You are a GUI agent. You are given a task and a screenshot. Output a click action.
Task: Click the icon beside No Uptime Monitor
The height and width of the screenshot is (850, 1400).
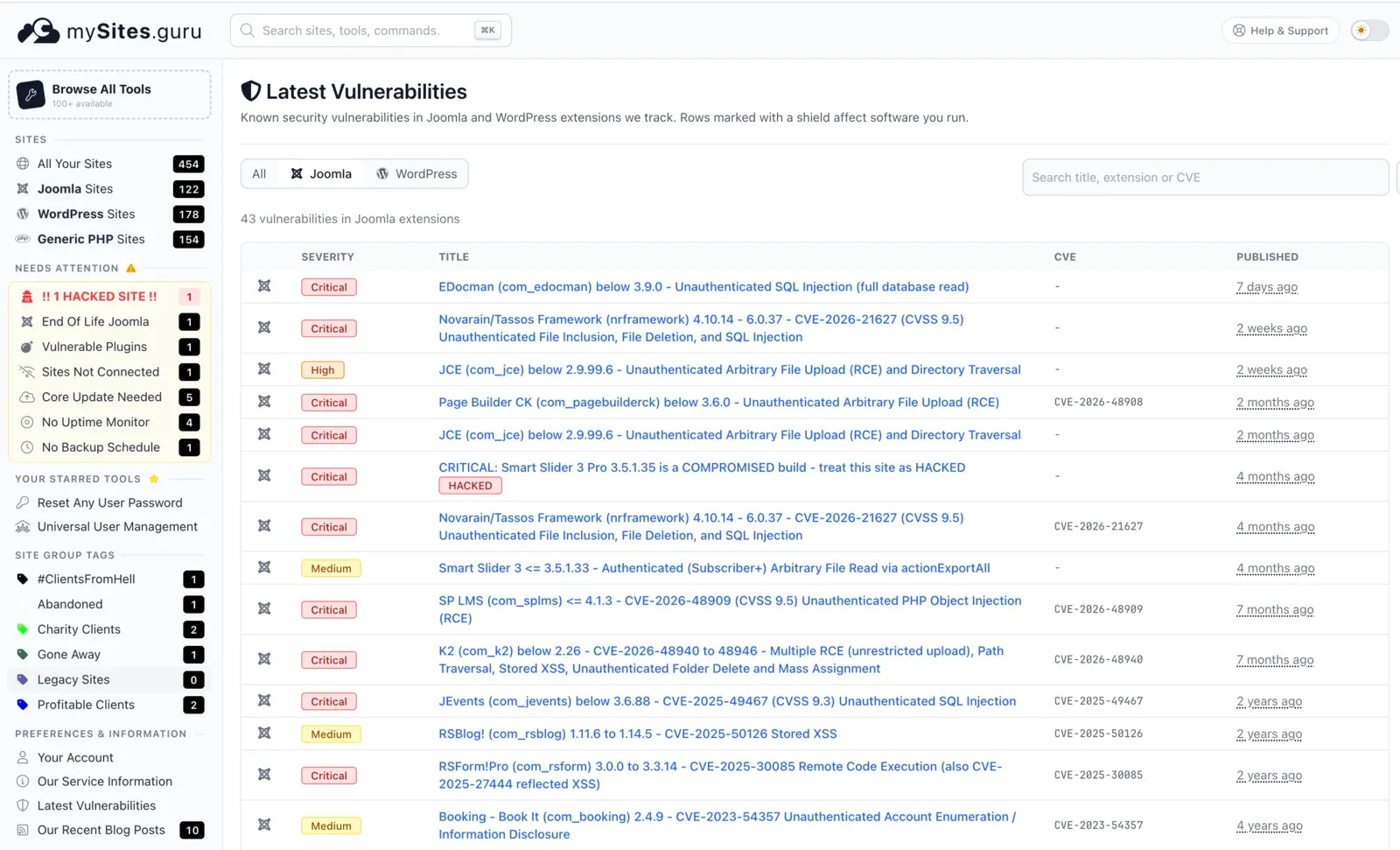click(x=27, y=422)
